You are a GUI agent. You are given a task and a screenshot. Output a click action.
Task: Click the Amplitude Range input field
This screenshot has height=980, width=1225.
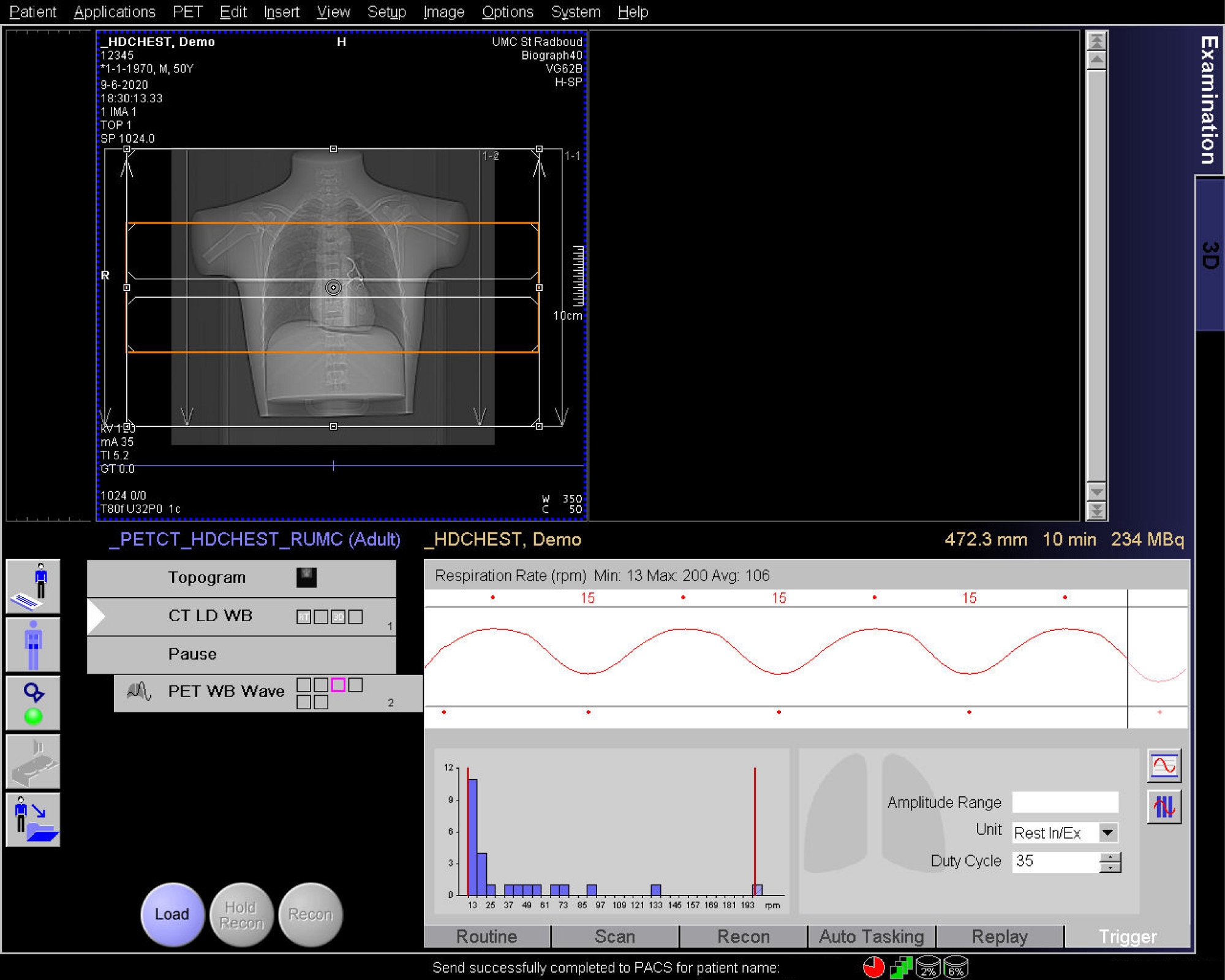[1065, 802]
